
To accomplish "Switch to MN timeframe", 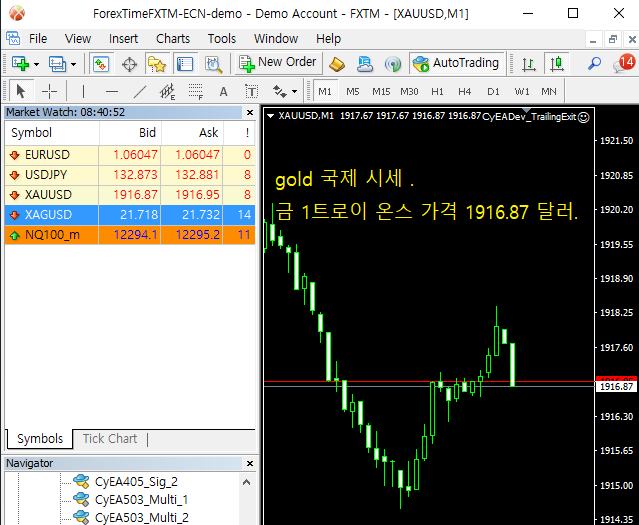I will tap(549, 91).
